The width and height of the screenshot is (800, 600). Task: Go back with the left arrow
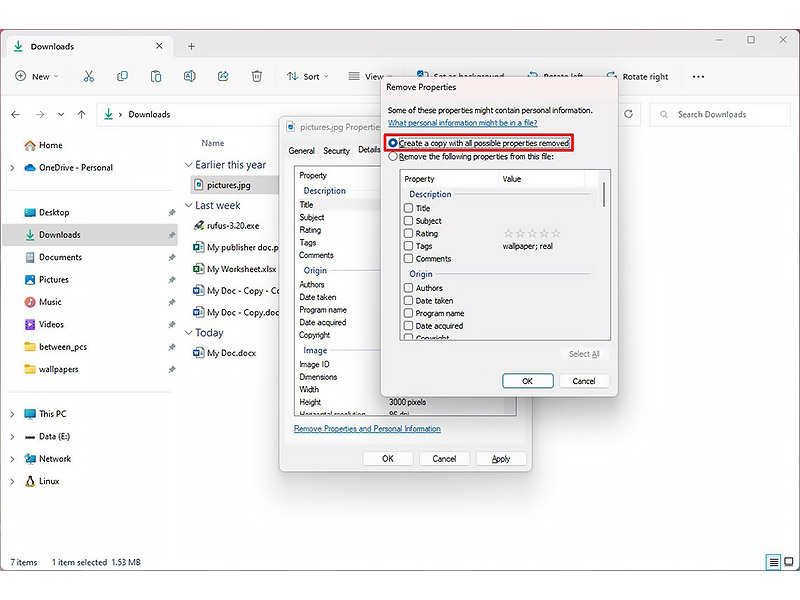(x=16, y=114)
